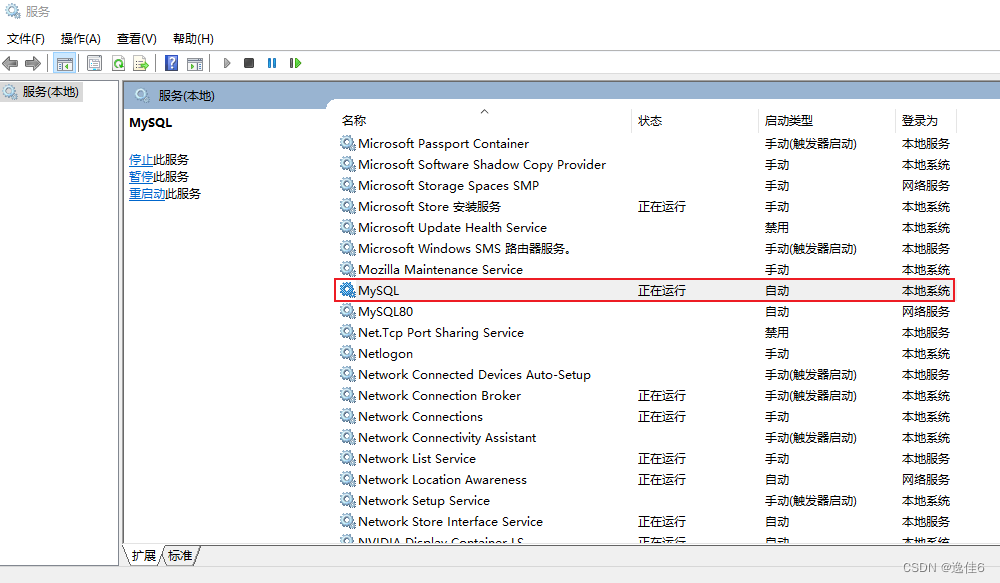Image resolution: width=1000 pixels, height=583 pixels.
Task: Toggle the show/hide console tree icon
Action: [x=64, y=63]
